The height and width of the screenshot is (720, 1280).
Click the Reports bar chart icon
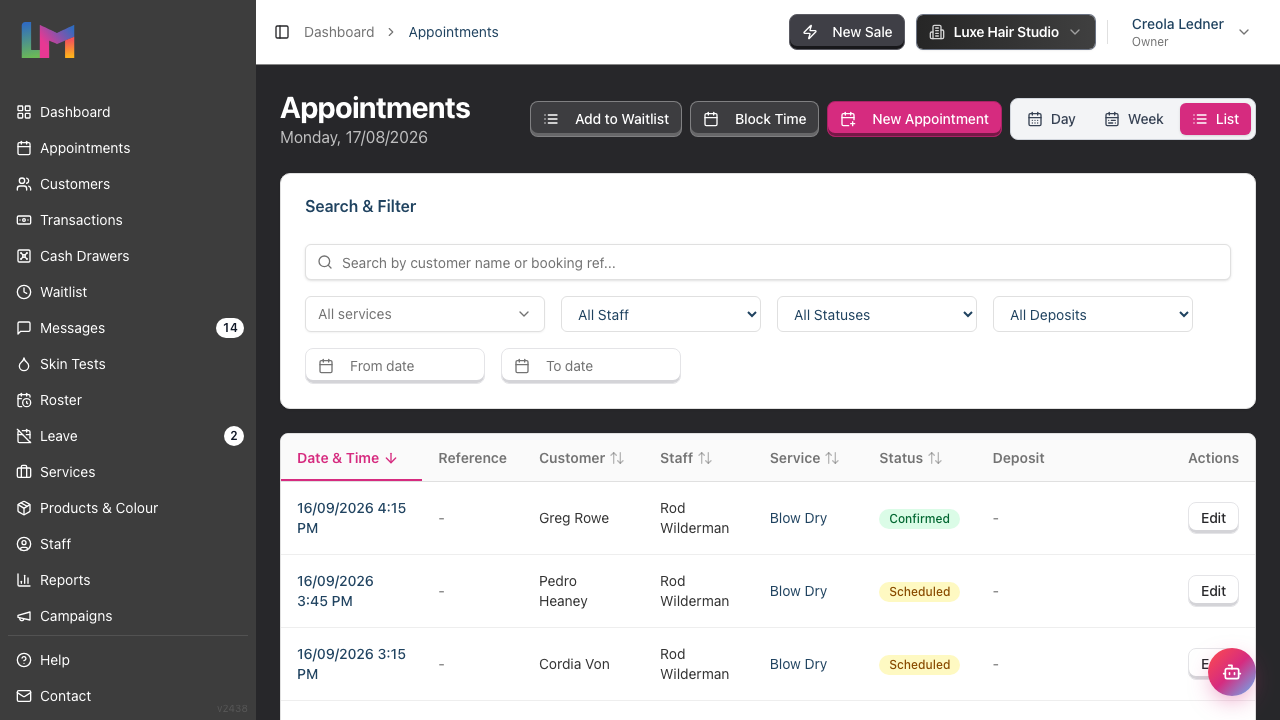coord(24,580)
